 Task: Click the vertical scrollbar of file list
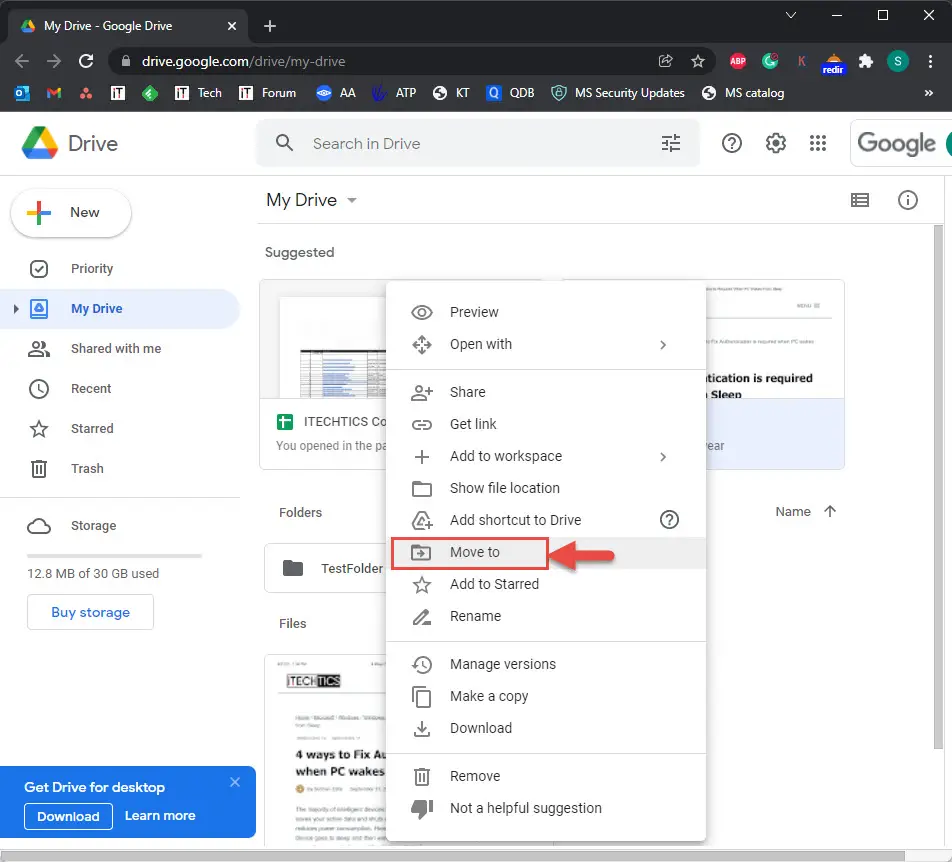click(x=939, y=486)
